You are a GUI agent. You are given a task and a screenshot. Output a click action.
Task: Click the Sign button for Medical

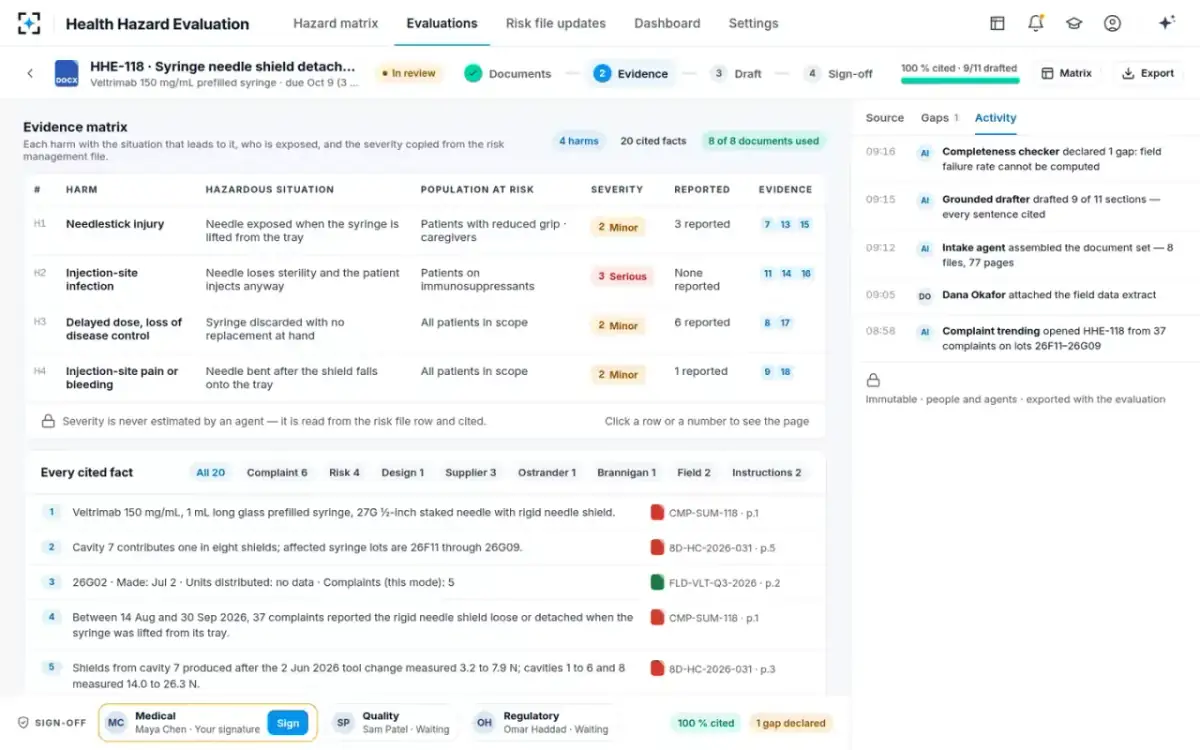288,723
